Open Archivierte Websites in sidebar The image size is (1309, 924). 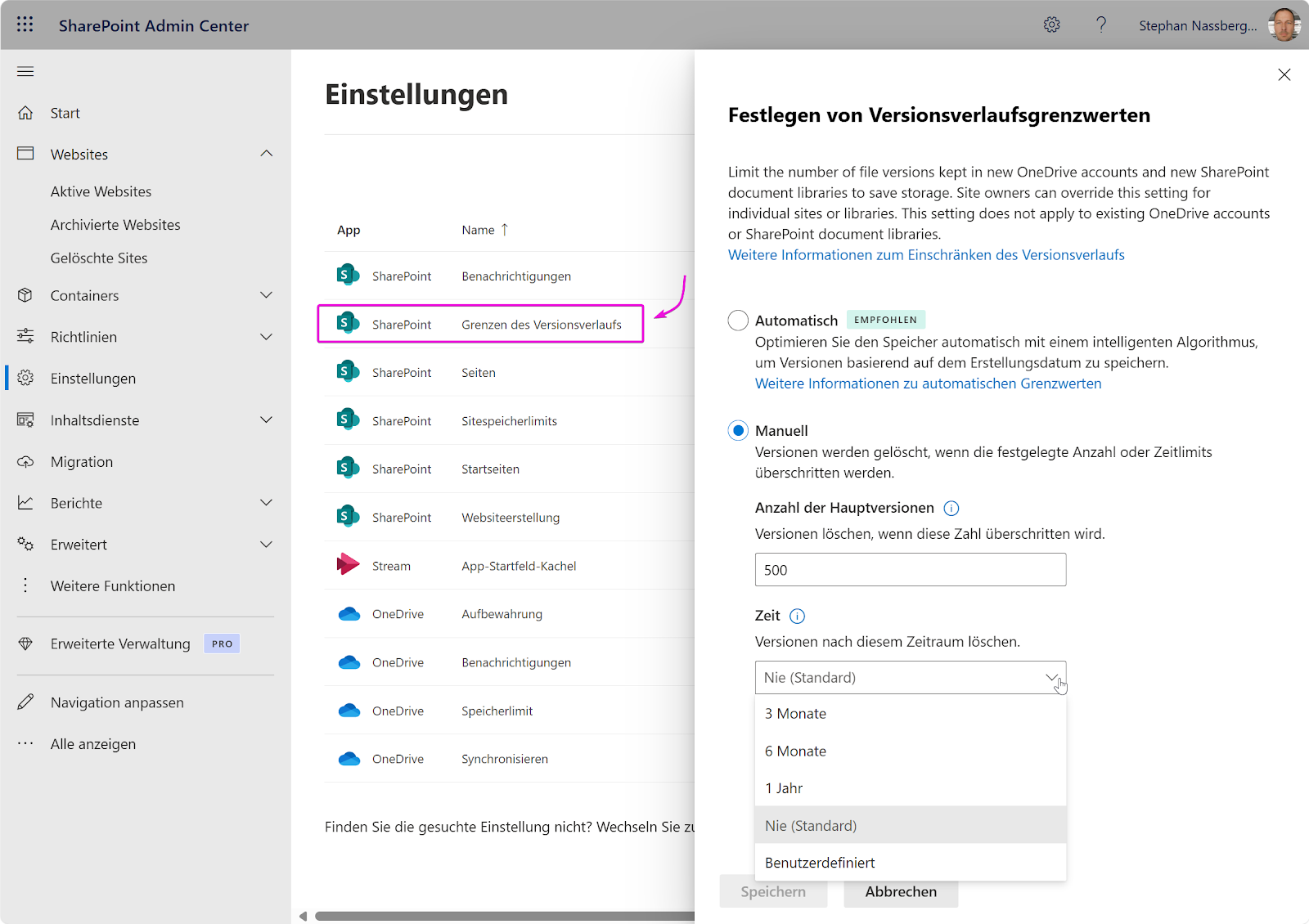tap(115, 225)
